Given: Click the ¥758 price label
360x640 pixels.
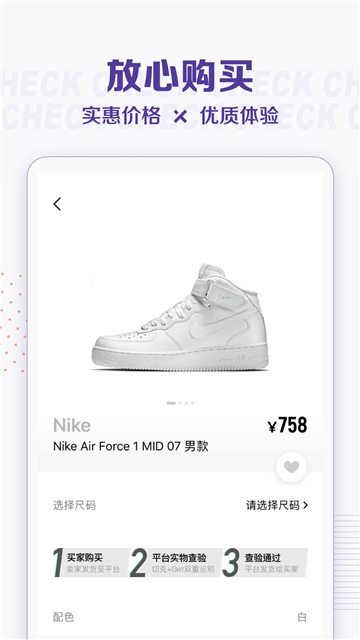Looking at the screenshot, I should [287, 426].
